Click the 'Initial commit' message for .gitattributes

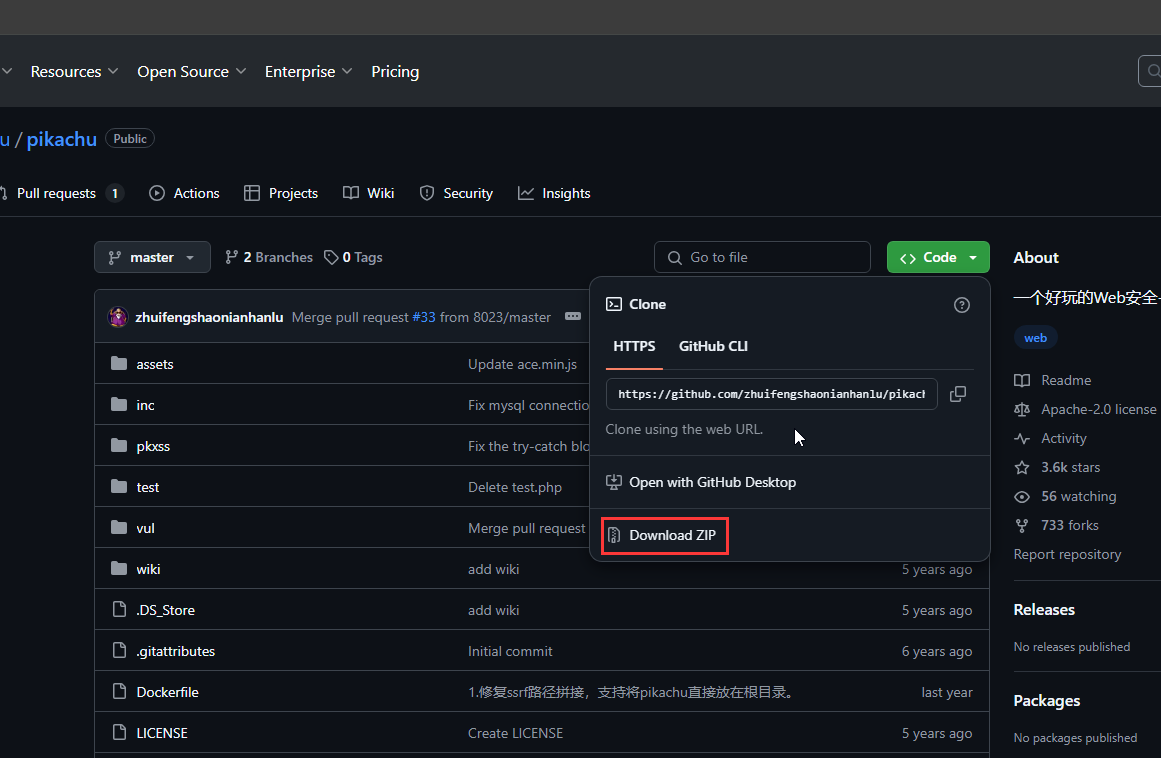[x=510, y=651]
